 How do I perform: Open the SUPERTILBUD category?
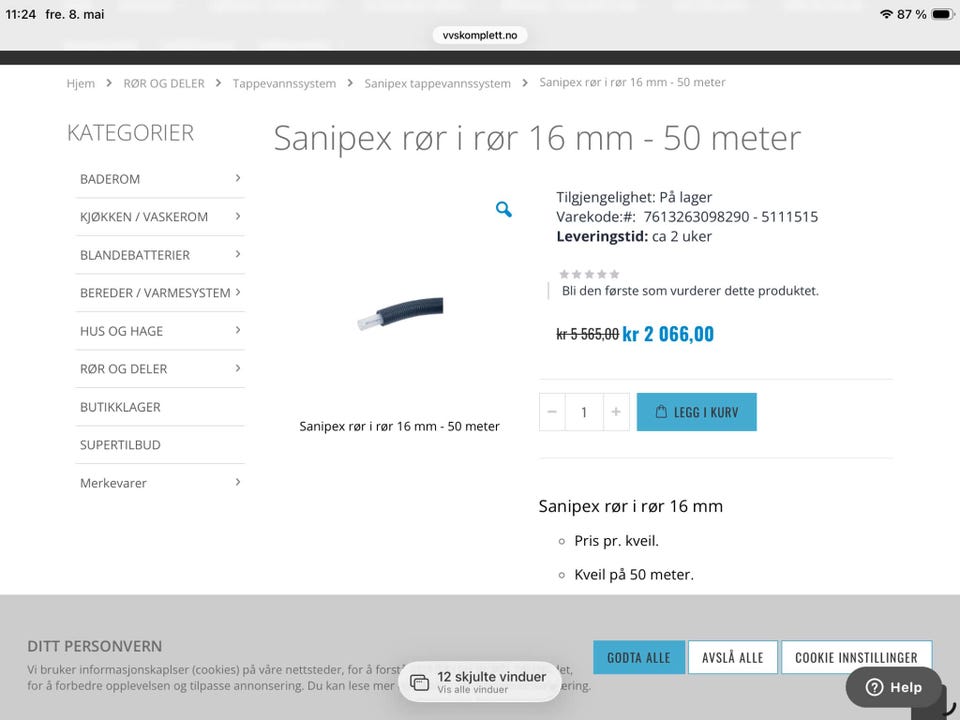pos(120,444)
